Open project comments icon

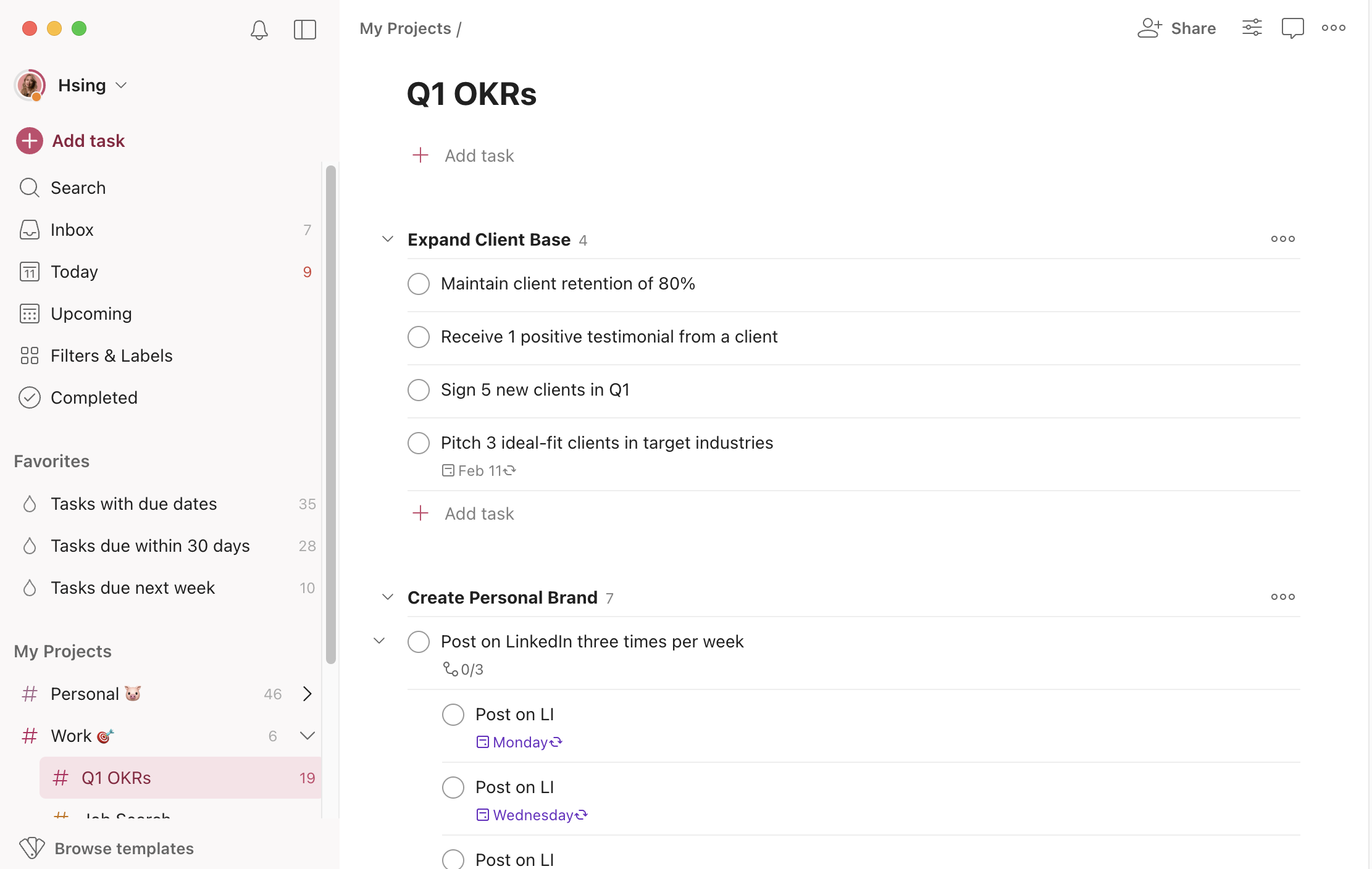[x=1292, y=28]
